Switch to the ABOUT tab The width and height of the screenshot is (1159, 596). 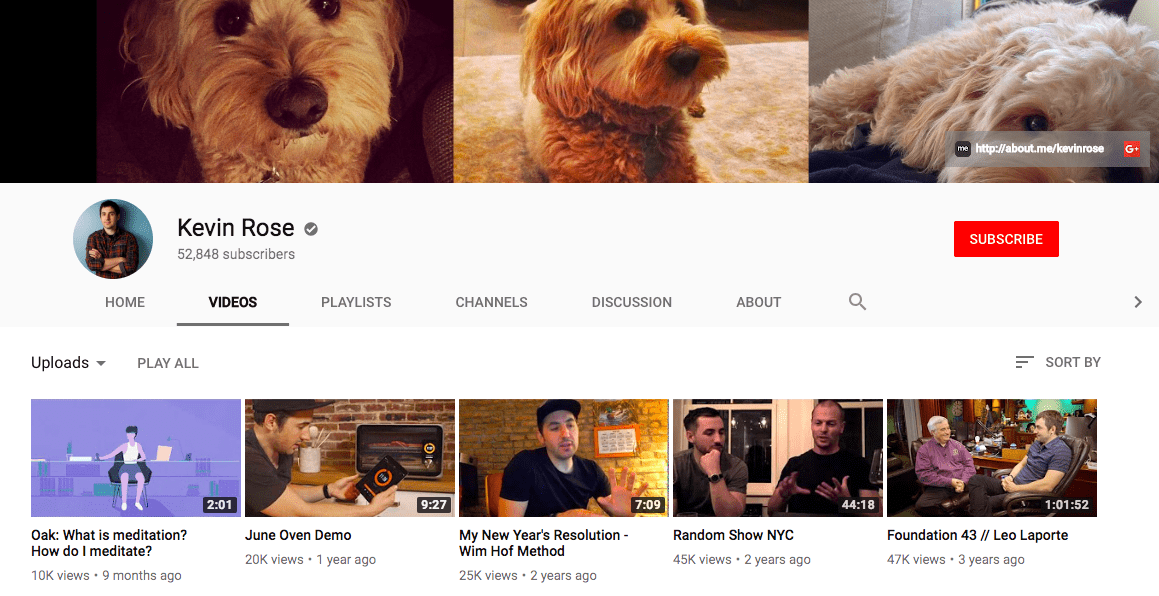coord(758,302)
